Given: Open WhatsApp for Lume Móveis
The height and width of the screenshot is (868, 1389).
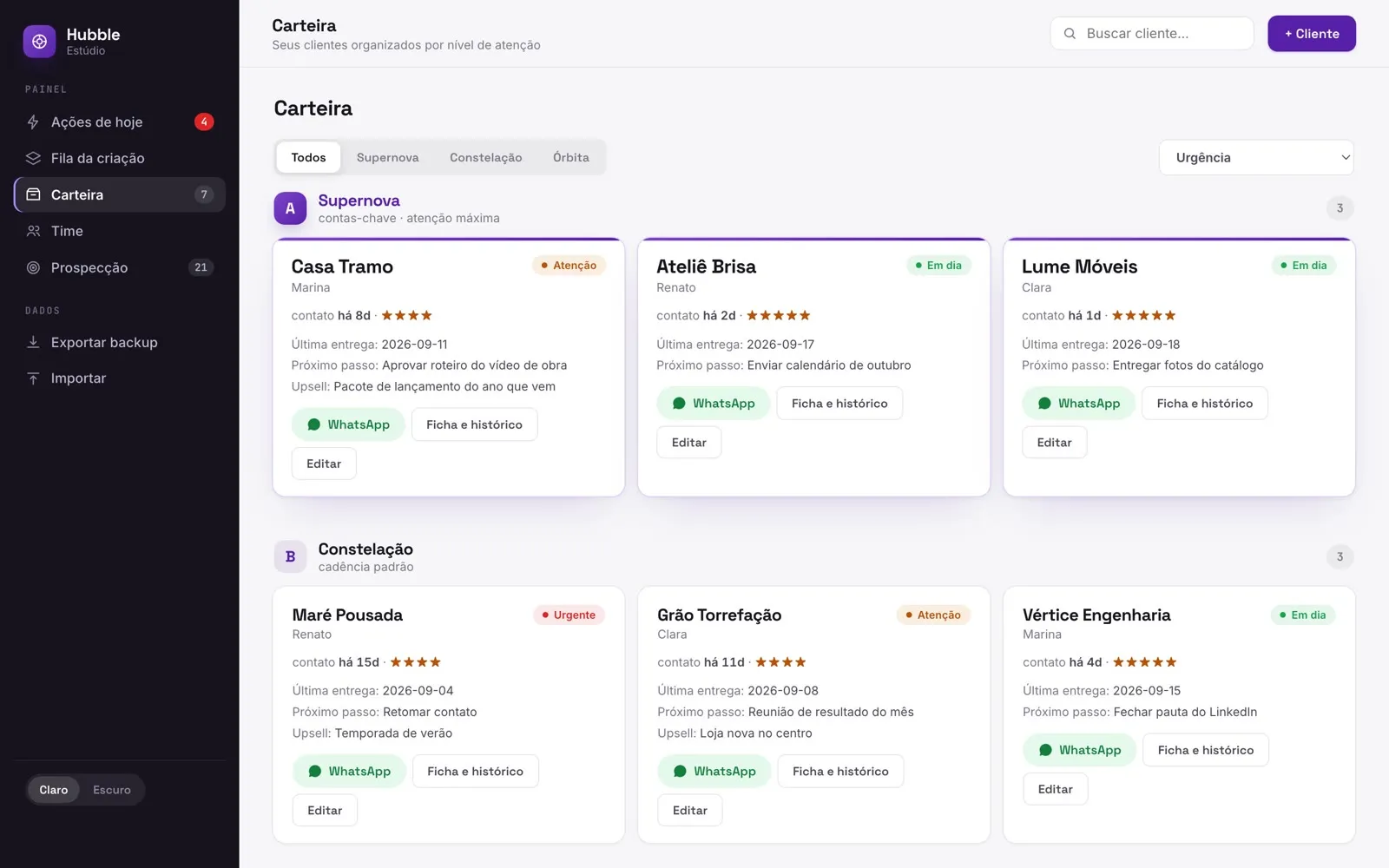Looking at the screenshot, I should click(1078, 404).
